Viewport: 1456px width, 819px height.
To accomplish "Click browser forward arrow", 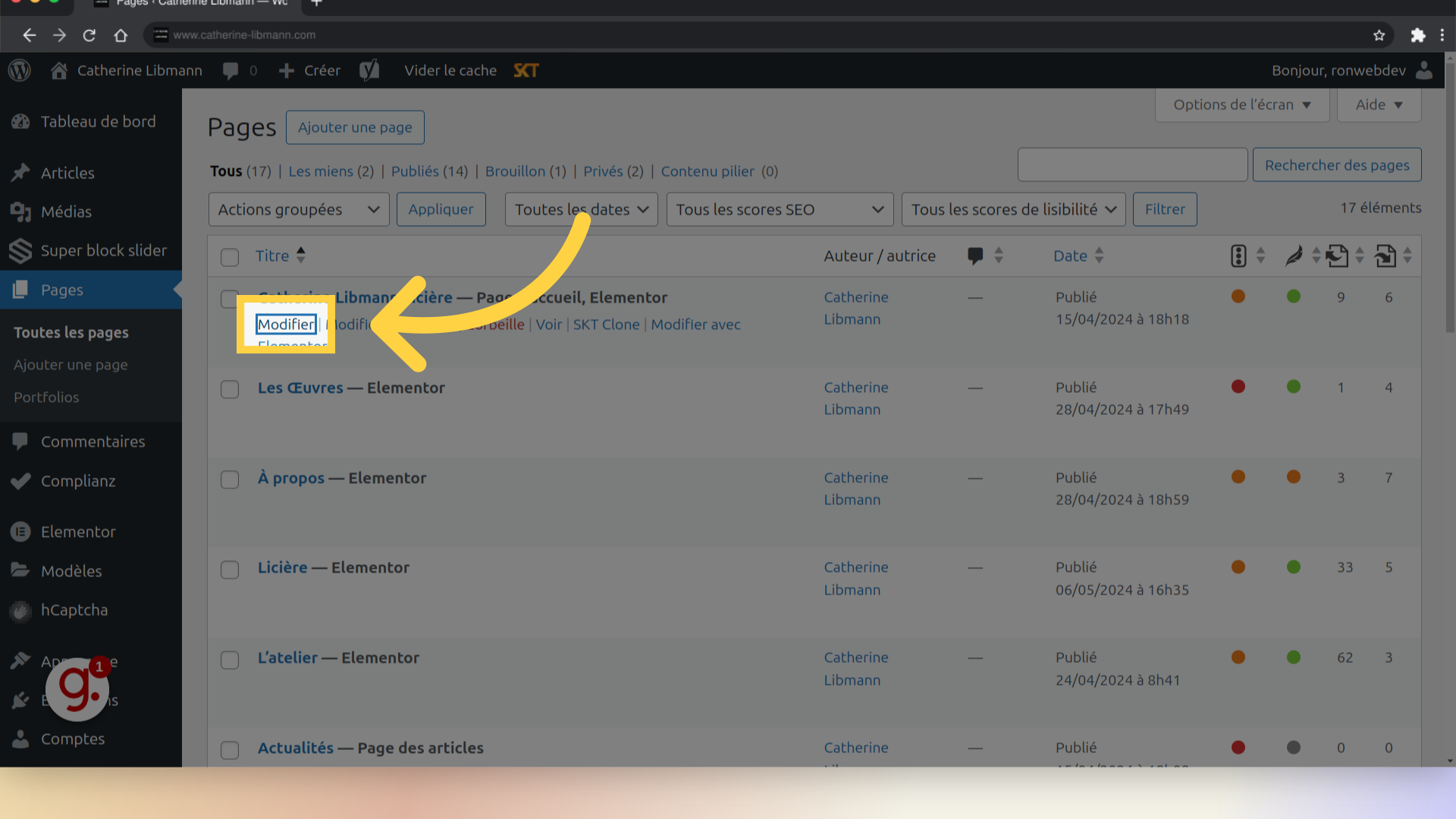I will (59, 35).
